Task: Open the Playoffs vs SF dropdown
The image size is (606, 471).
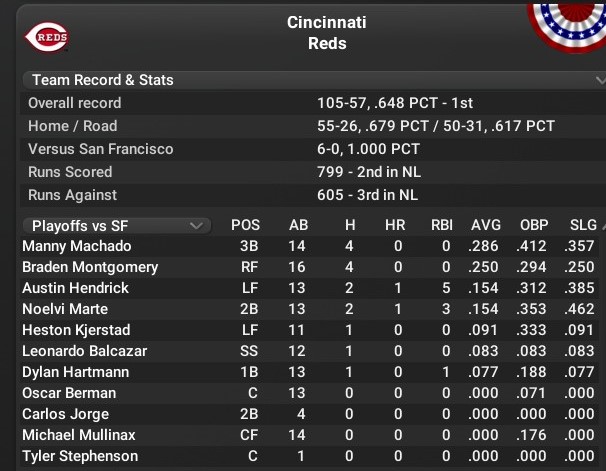Action: (116, 226)
